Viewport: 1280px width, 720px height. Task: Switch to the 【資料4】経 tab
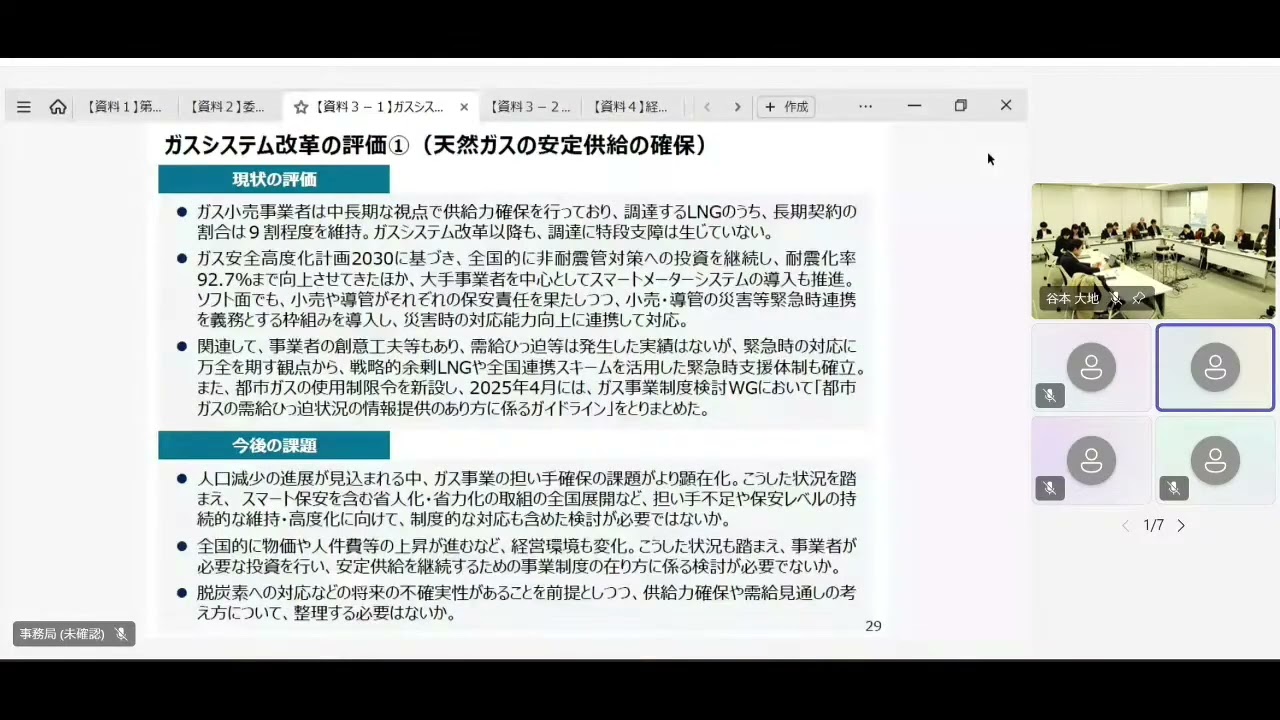[630, 107]
